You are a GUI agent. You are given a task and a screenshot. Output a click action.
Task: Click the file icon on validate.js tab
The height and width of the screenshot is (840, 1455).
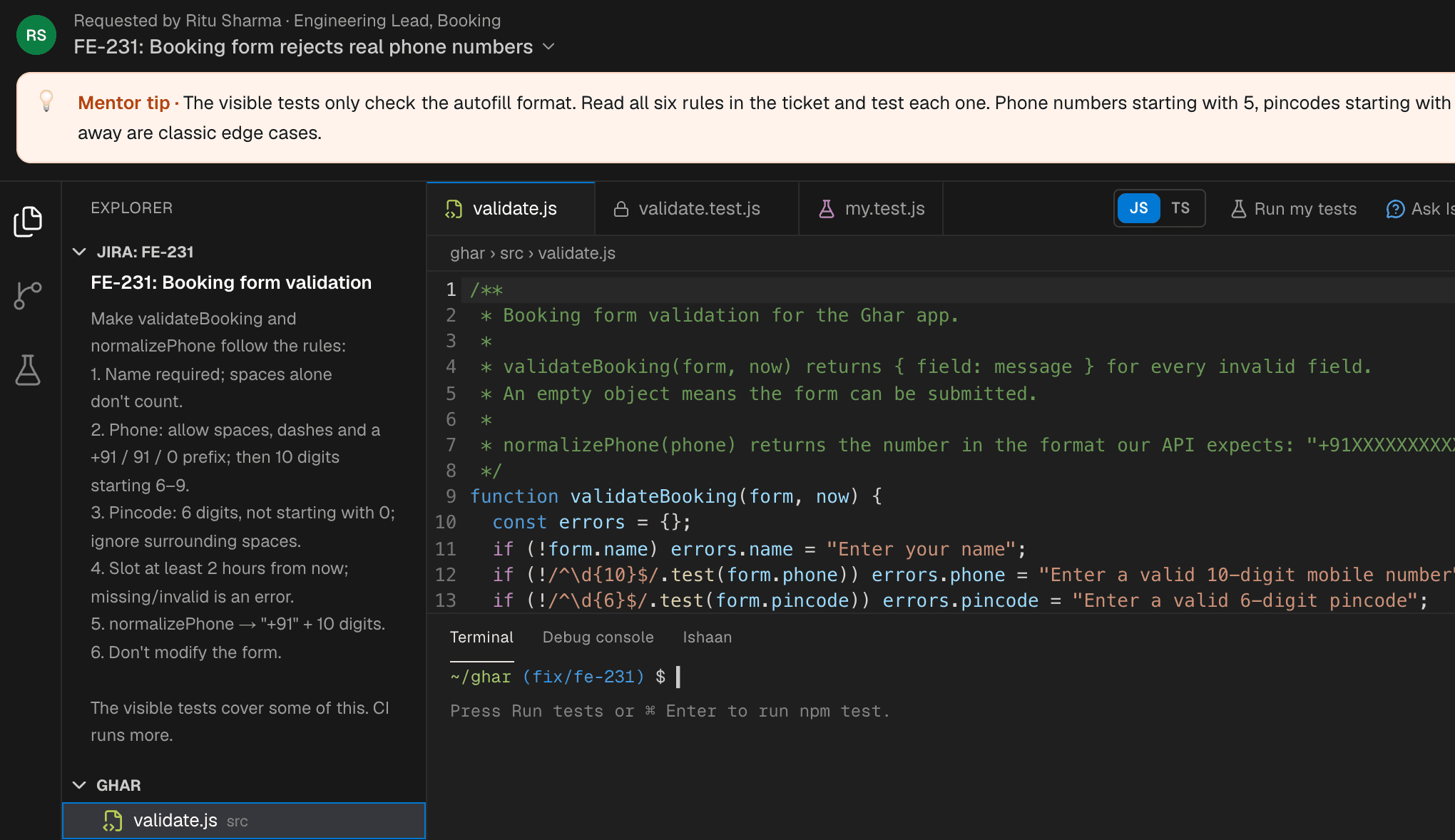454,209
